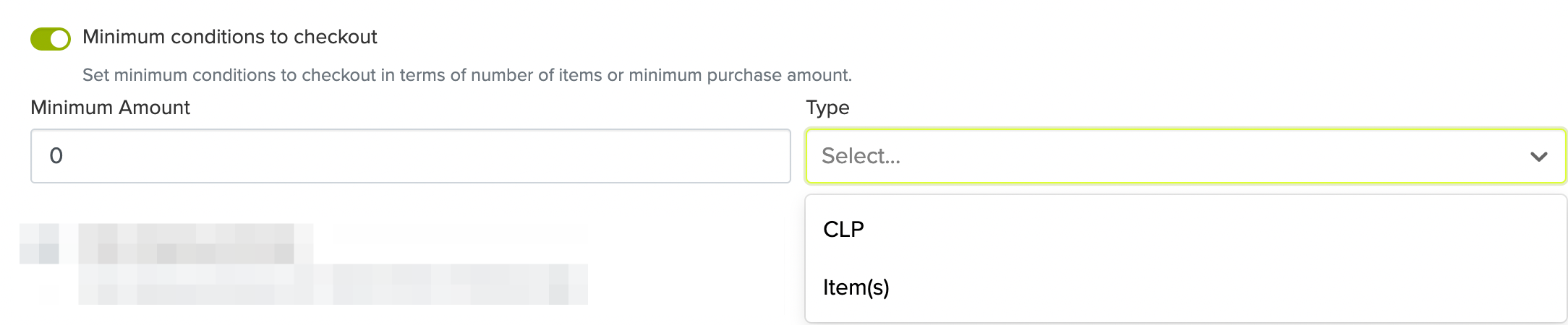Open the Type select box
The width and height of the screenshot is (1568, 325).
[x=1185, y=156]
